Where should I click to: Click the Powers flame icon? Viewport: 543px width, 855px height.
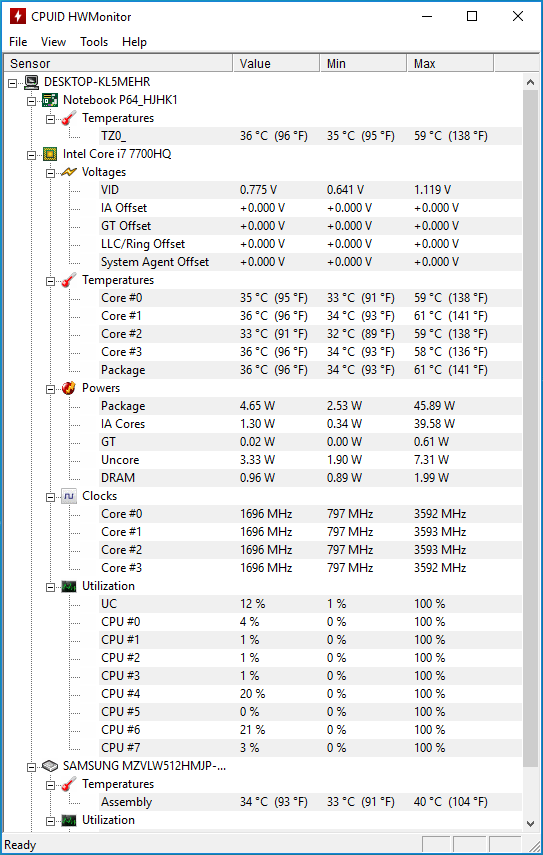[69, 388]
